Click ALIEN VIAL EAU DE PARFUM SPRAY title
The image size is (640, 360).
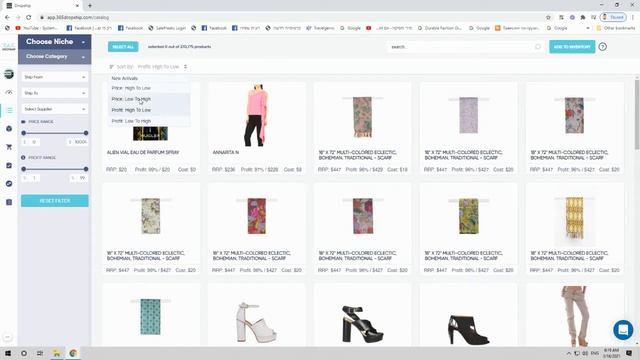point(143,152)
